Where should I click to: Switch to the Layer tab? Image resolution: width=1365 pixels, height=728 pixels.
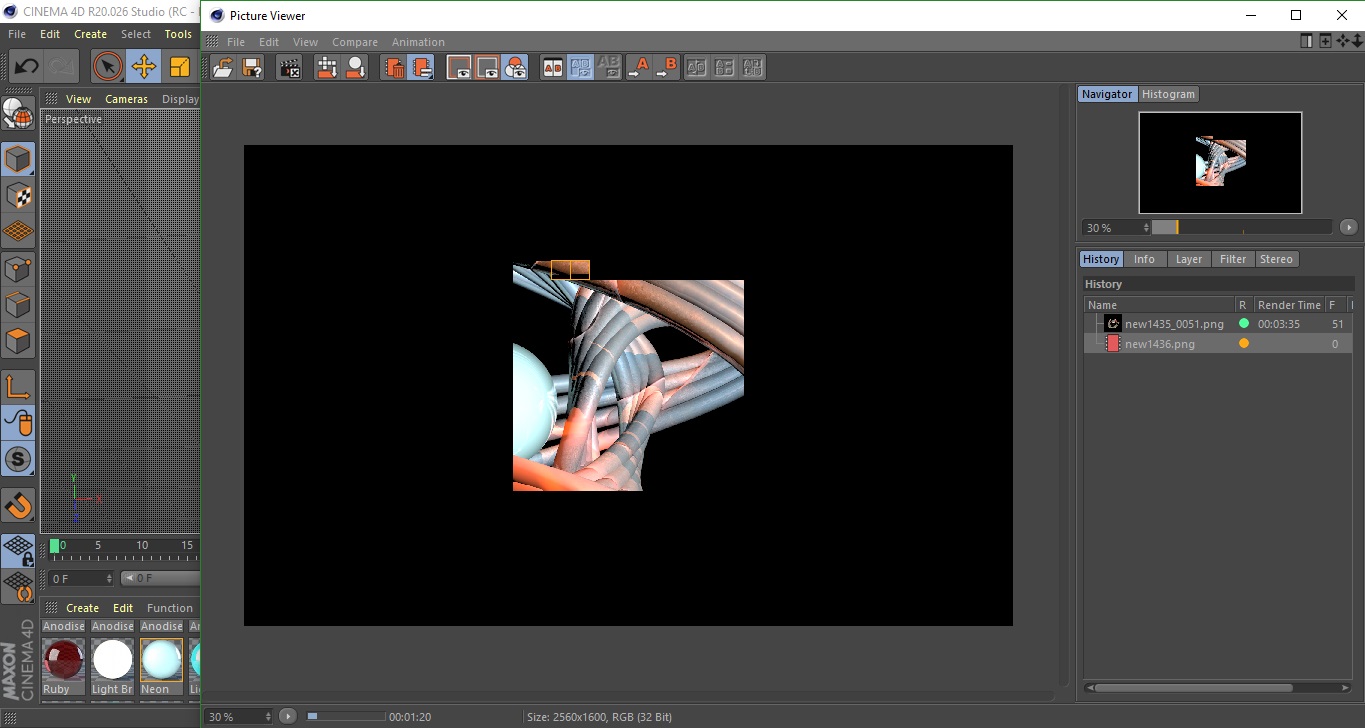(x=1188, y=259)
